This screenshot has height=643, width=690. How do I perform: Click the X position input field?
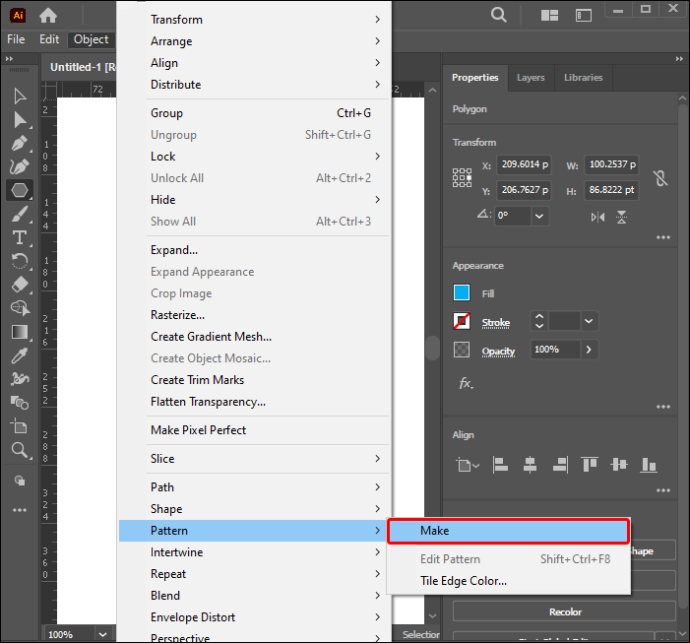tap(524, 165)
